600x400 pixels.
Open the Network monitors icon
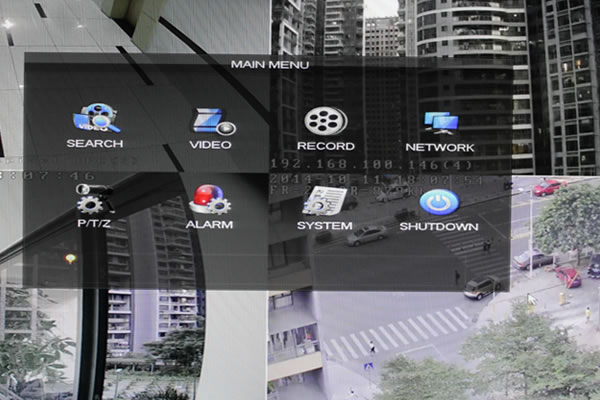pos(441,123)
